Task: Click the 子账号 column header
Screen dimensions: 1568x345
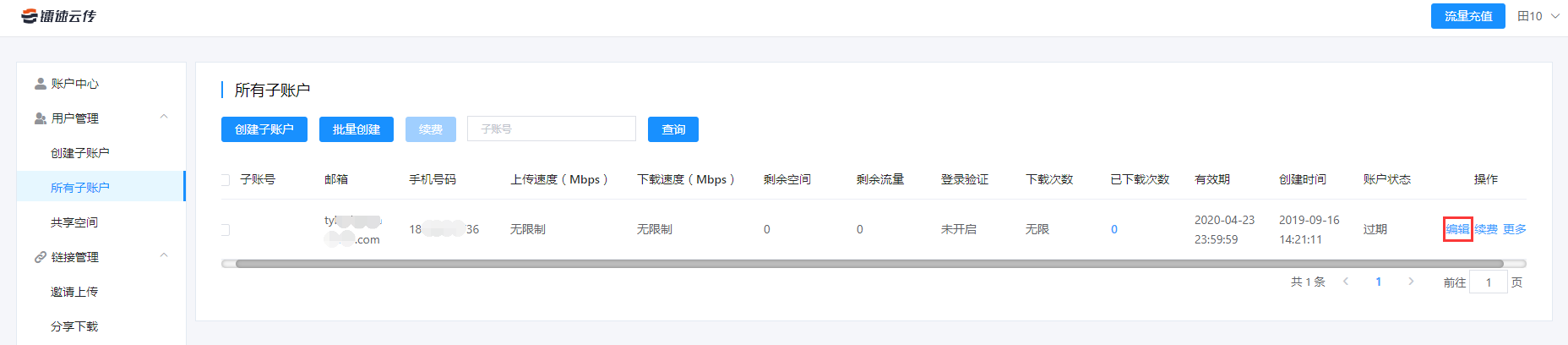Action: 258,179
